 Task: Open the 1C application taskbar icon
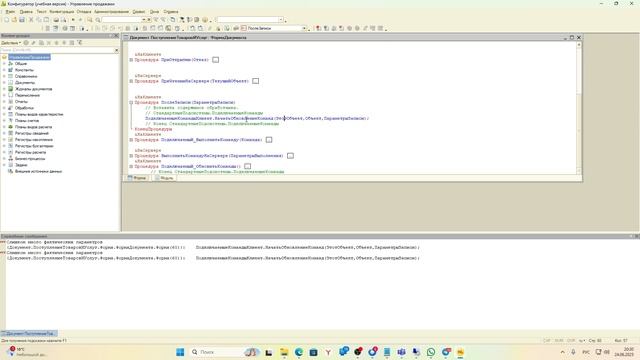tap(460, 352)
